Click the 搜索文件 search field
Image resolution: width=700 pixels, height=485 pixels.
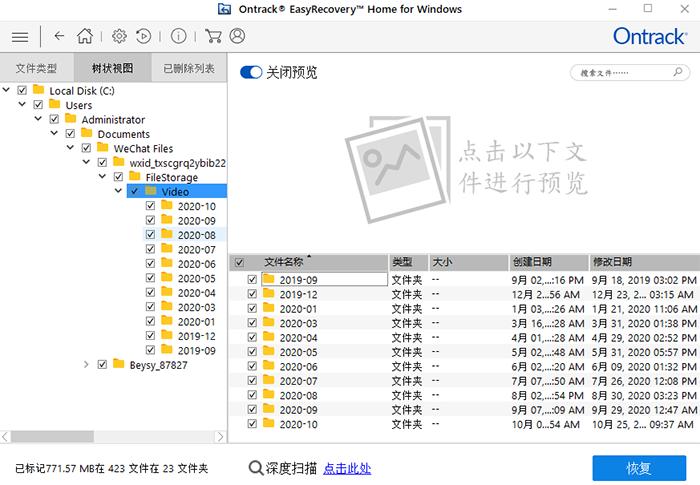(628, 73)
